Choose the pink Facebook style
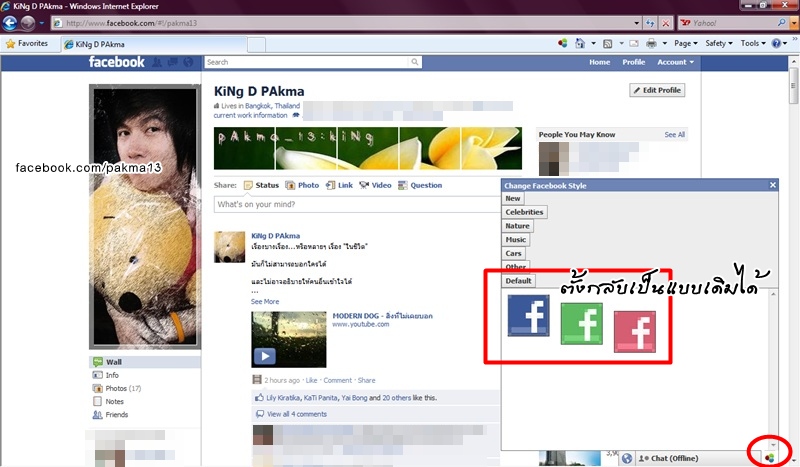 (635, 332)
